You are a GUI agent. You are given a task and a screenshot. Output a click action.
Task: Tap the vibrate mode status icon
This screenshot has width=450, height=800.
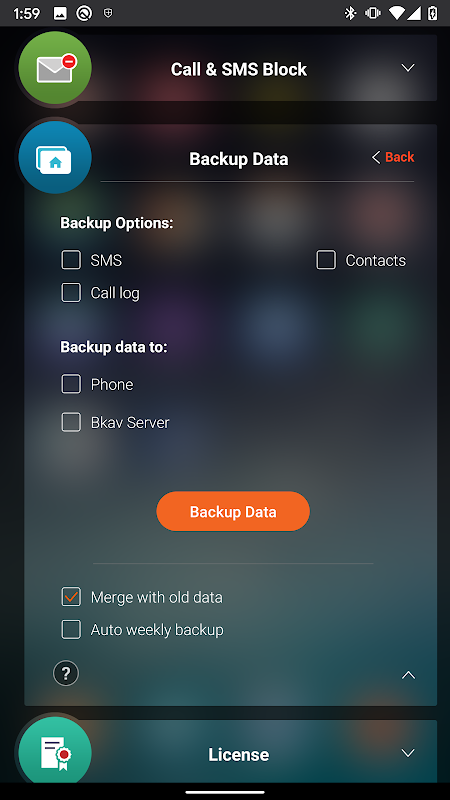pyautogui.click(x=373, y=13)
